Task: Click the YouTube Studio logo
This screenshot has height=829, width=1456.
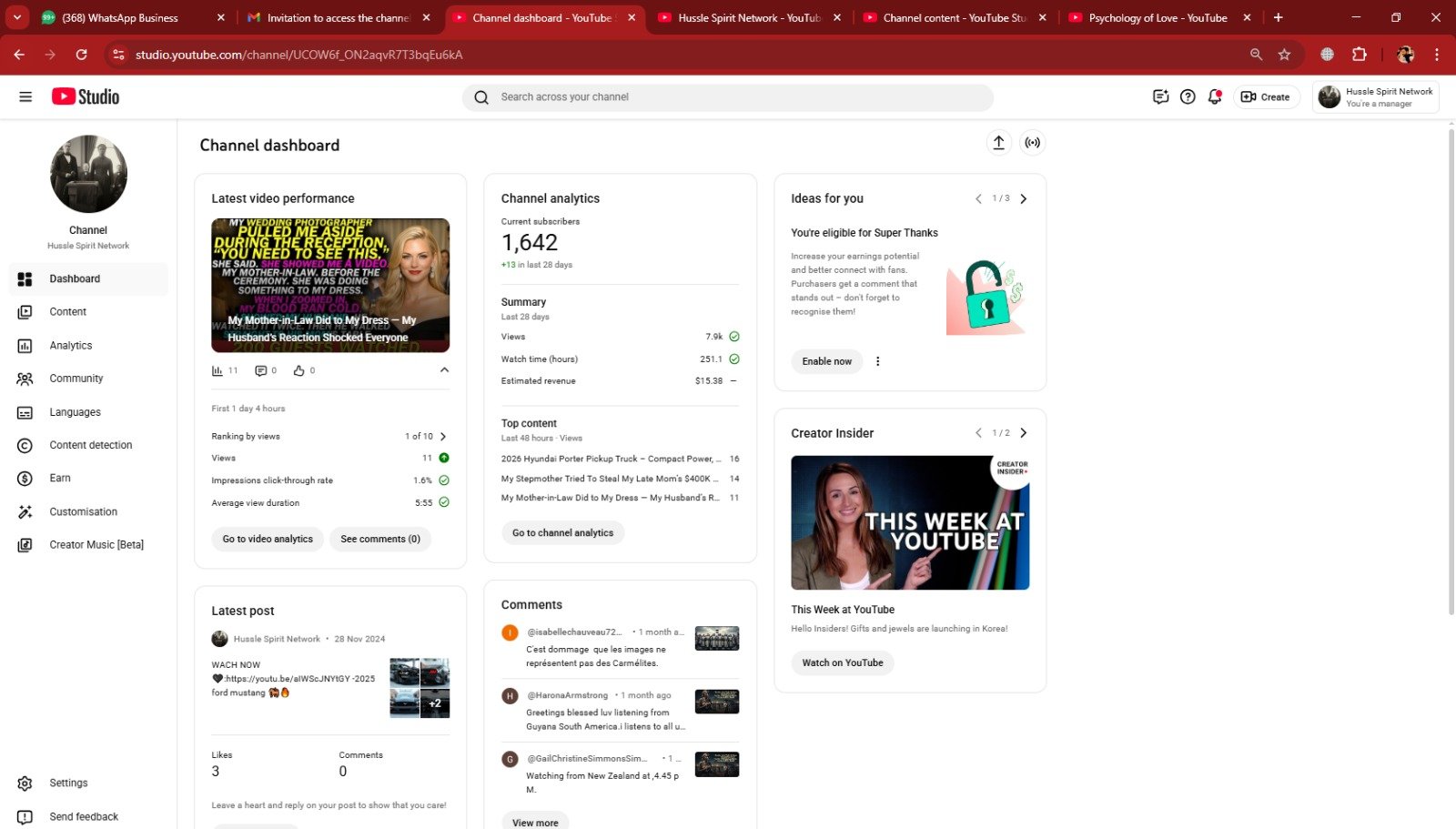Action: point(86,97)
